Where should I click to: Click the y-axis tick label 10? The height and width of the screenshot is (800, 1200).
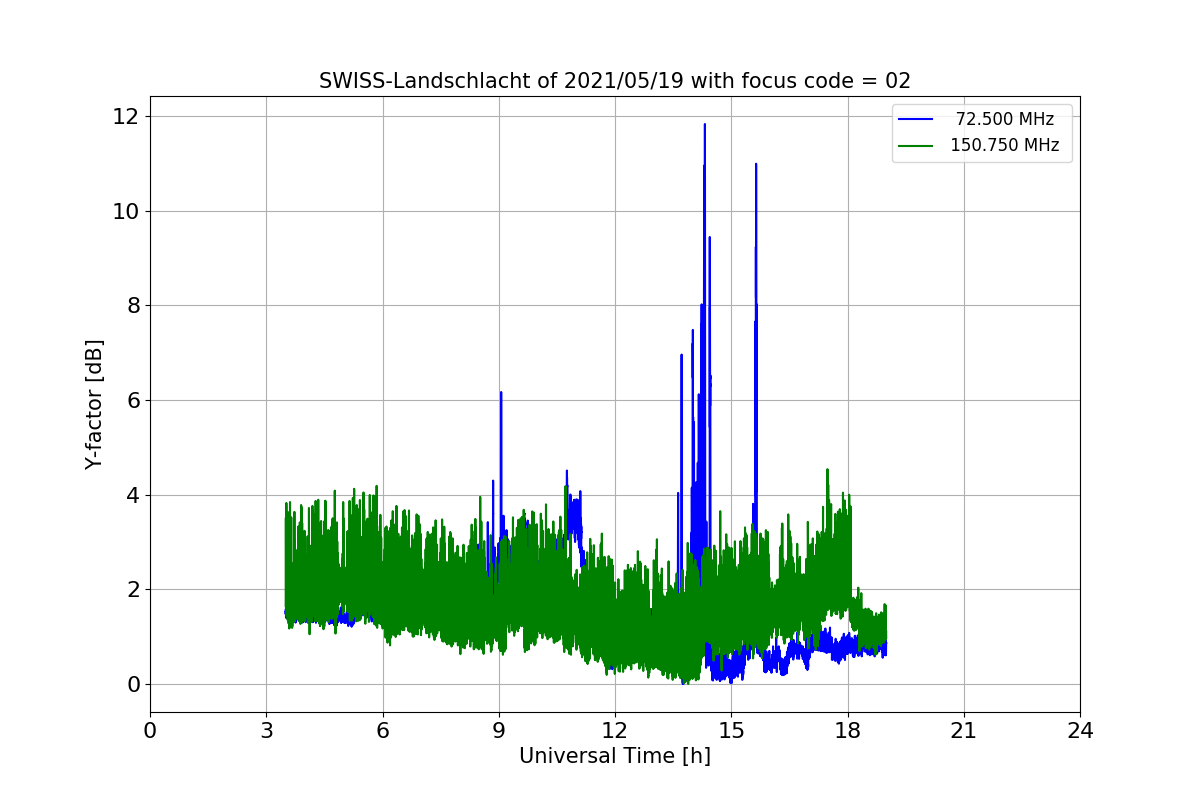click(x=127, y=211)
